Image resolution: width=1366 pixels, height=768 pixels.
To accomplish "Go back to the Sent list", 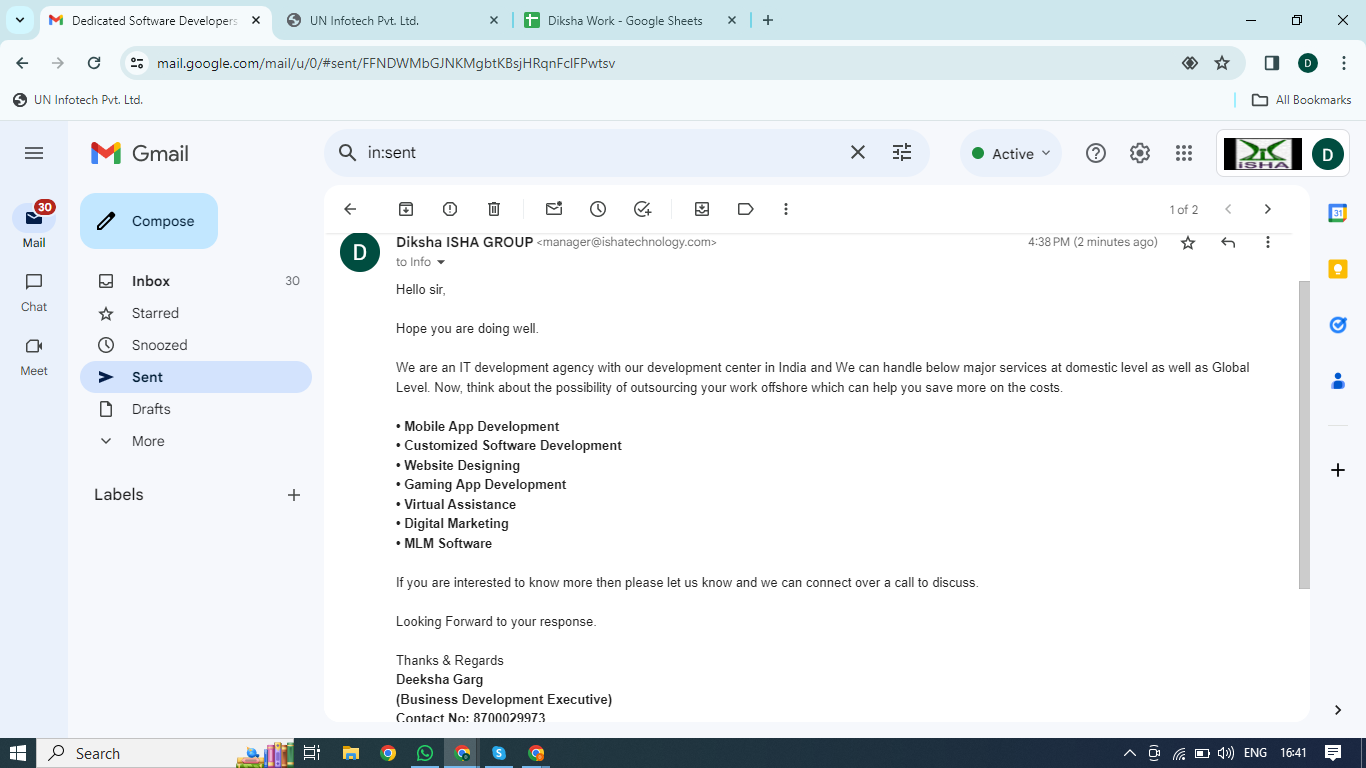I will click(x=350, y=209).
